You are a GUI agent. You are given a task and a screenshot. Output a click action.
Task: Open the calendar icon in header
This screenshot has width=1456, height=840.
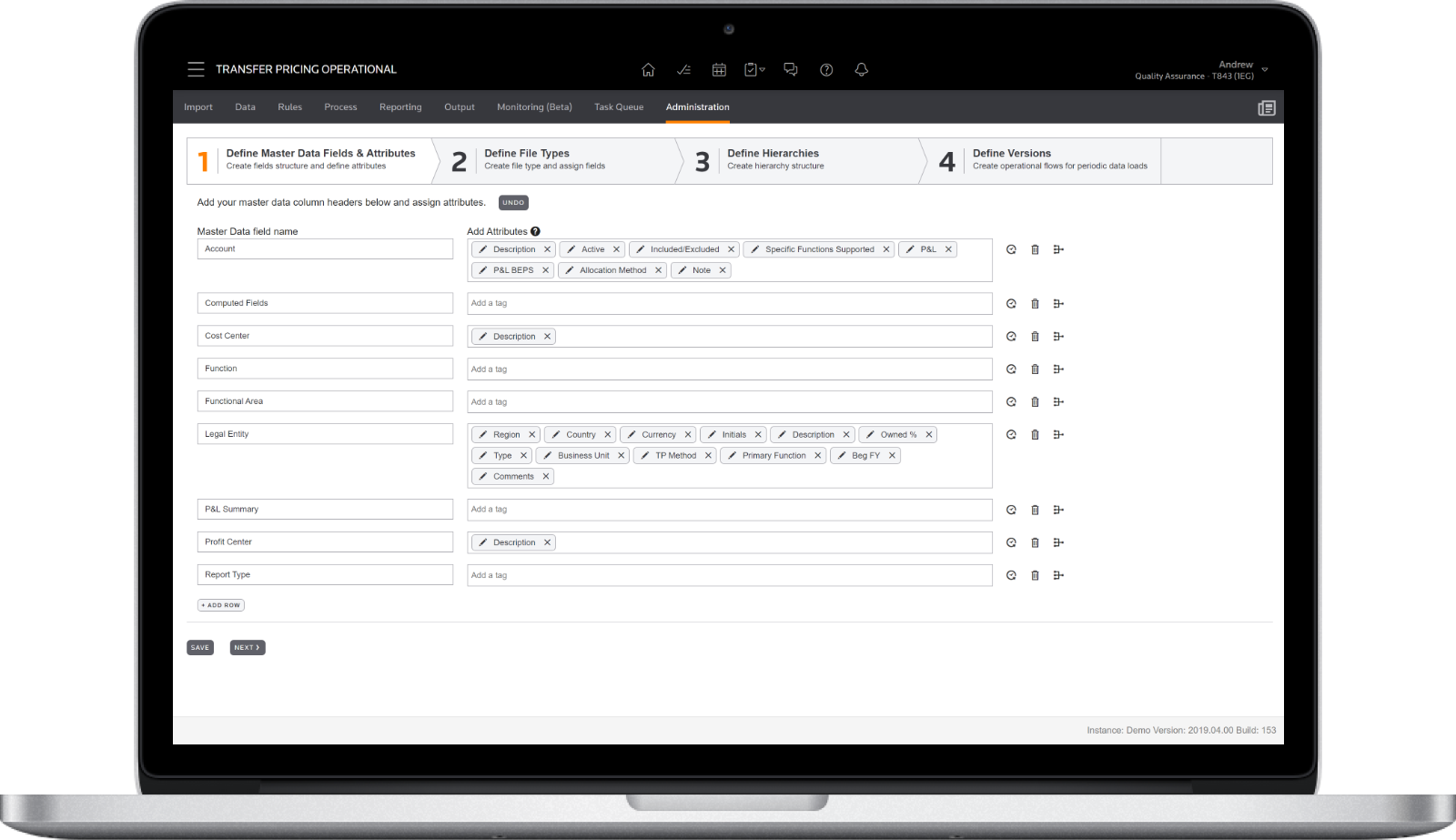pyautogui.click(x=719, y=70)
